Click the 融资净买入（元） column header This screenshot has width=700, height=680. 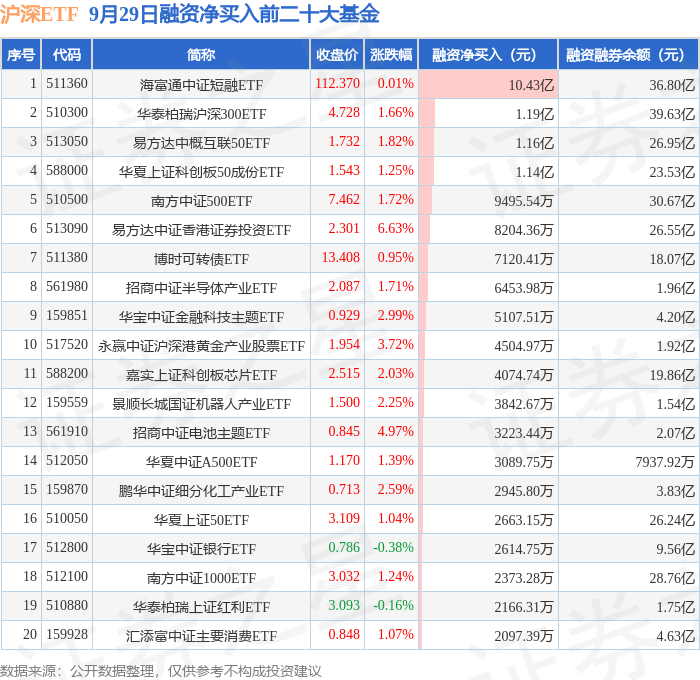click(488, 54)
